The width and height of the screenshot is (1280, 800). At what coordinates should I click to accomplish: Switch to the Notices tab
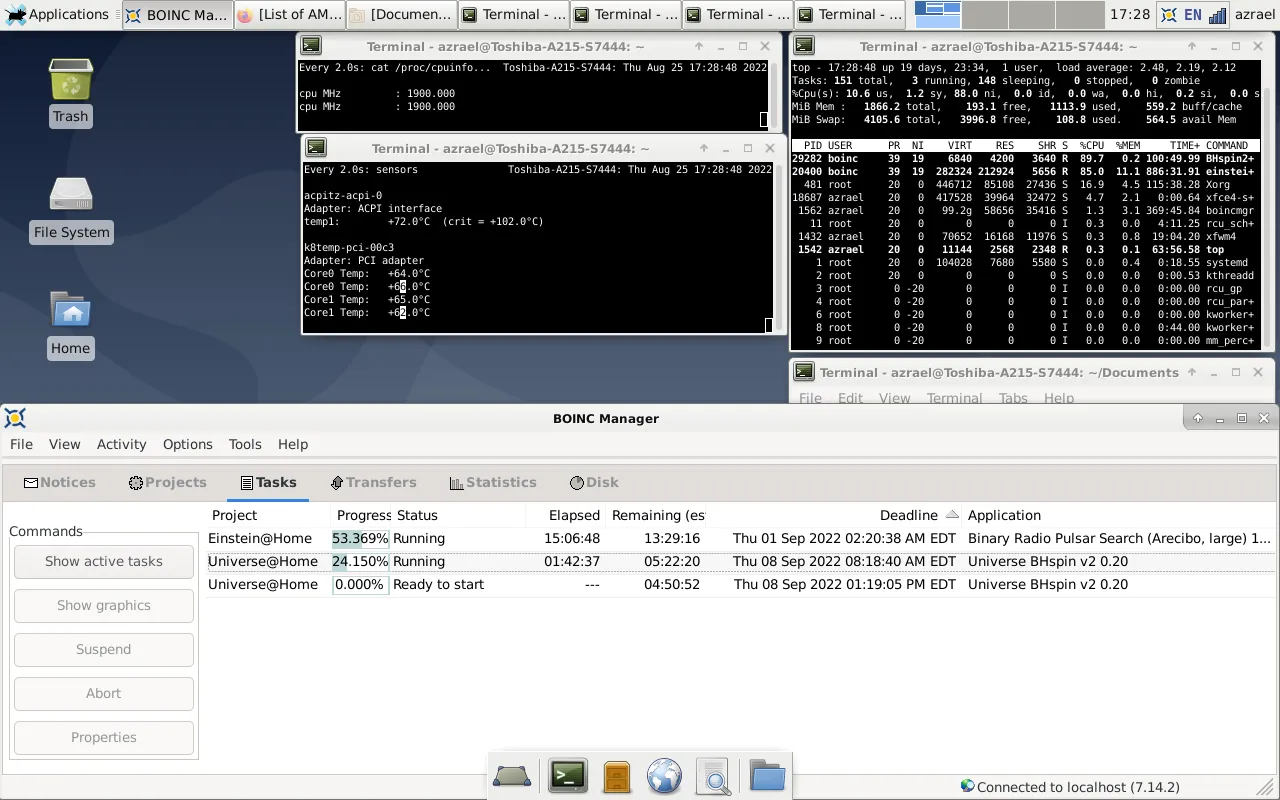(59, 482)
